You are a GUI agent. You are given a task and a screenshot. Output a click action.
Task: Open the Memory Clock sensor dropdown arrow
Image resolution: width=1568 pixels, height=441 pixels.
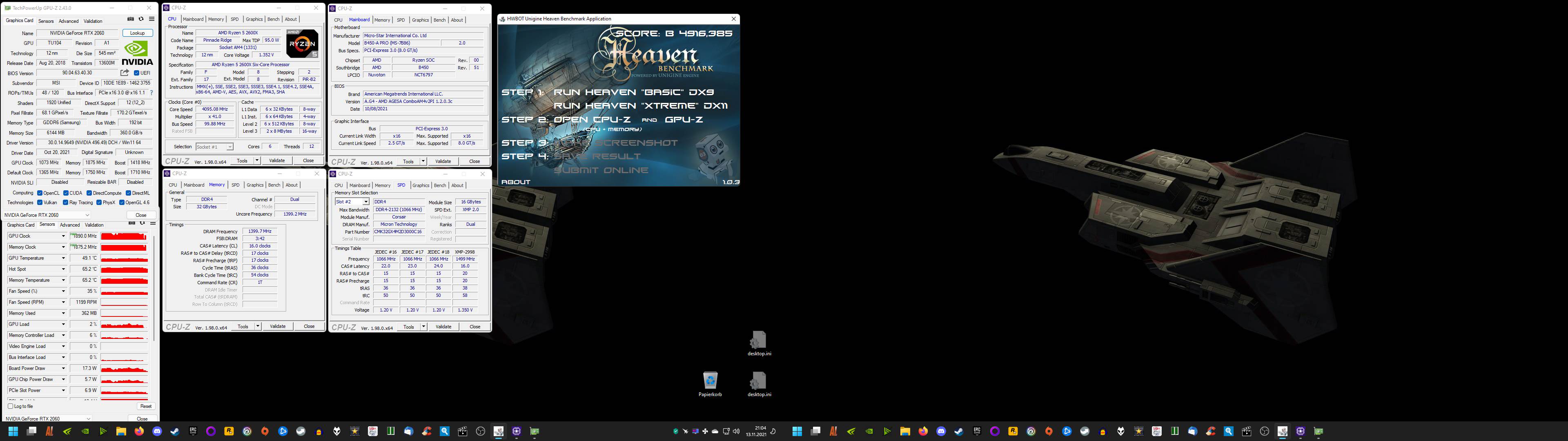pos(63,247)
